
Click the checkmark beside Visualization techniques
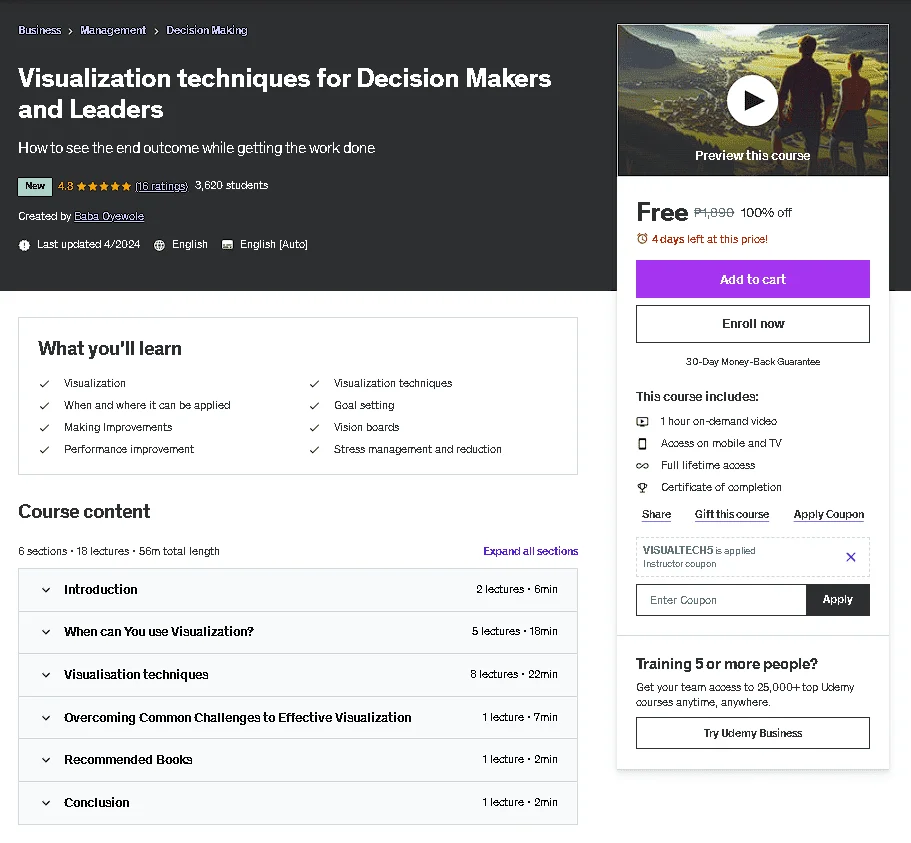[x=314, y=384]
